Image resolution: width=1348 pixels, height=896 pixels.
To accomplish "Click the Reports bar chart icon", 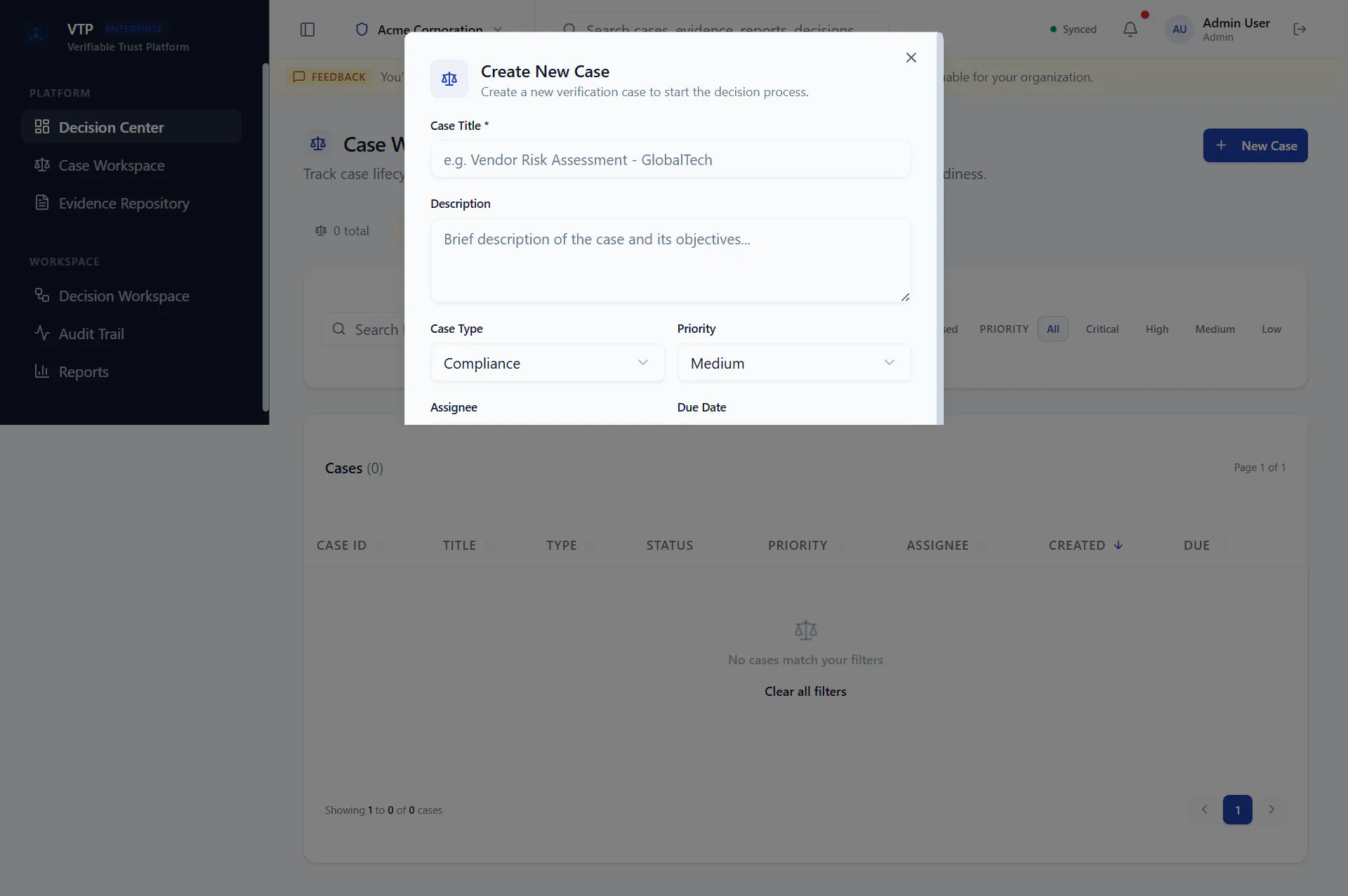I will (x=42, y=371).
